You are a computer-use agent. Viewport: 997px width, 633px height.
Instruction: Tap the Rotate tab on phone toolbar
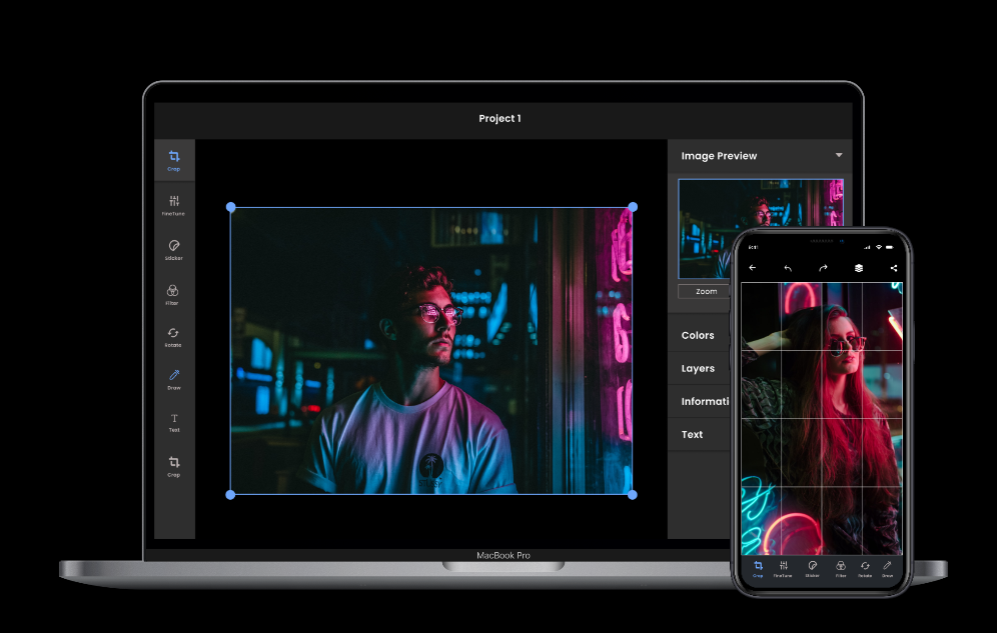865,568
